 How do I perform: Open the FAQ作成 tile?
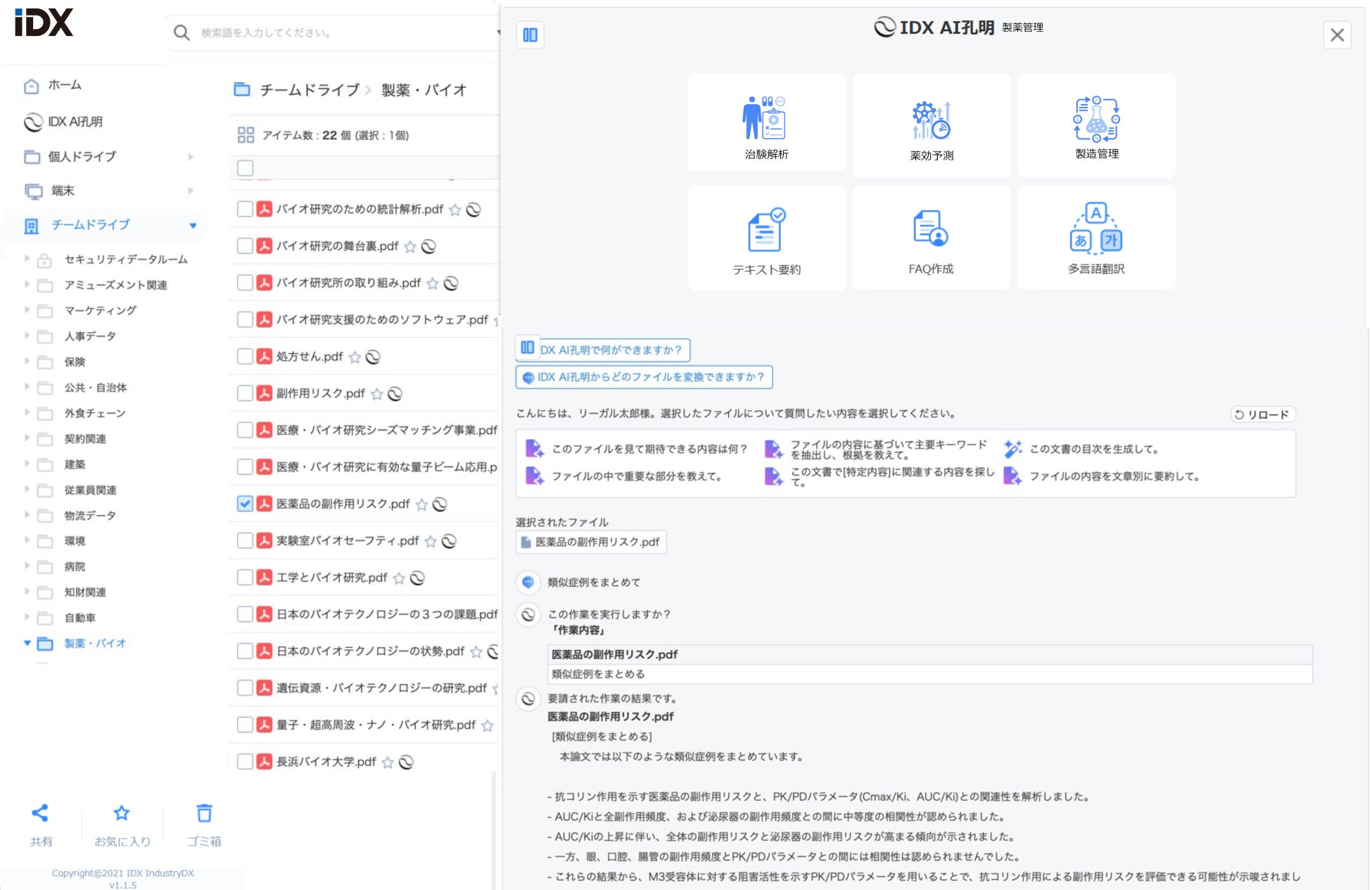(930, 239)
